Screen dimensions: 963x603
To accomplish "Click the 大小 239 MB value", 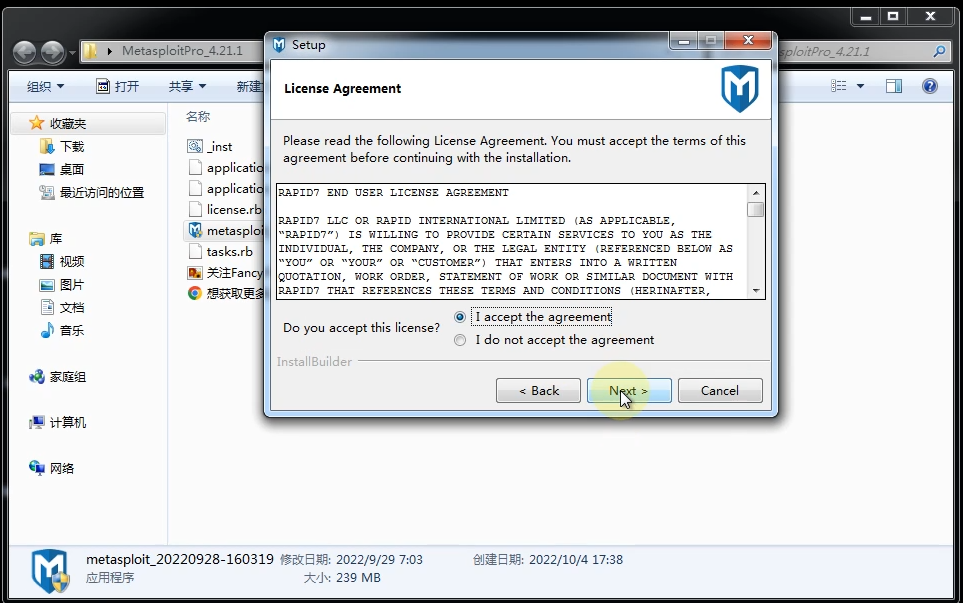I will [x=358, y=578].
